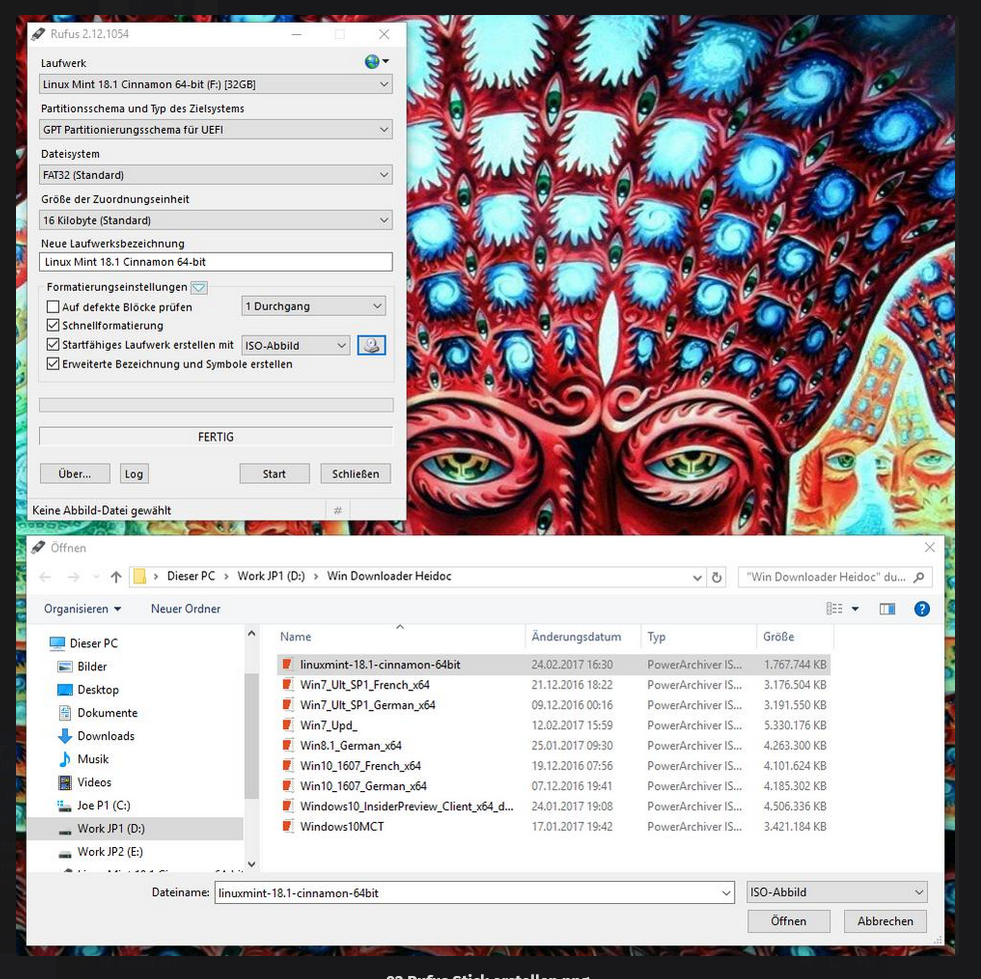Click the search magnifier icon
Image resolution: width=981 pixels, height=979 pixels.
click(x=918, y=577)
